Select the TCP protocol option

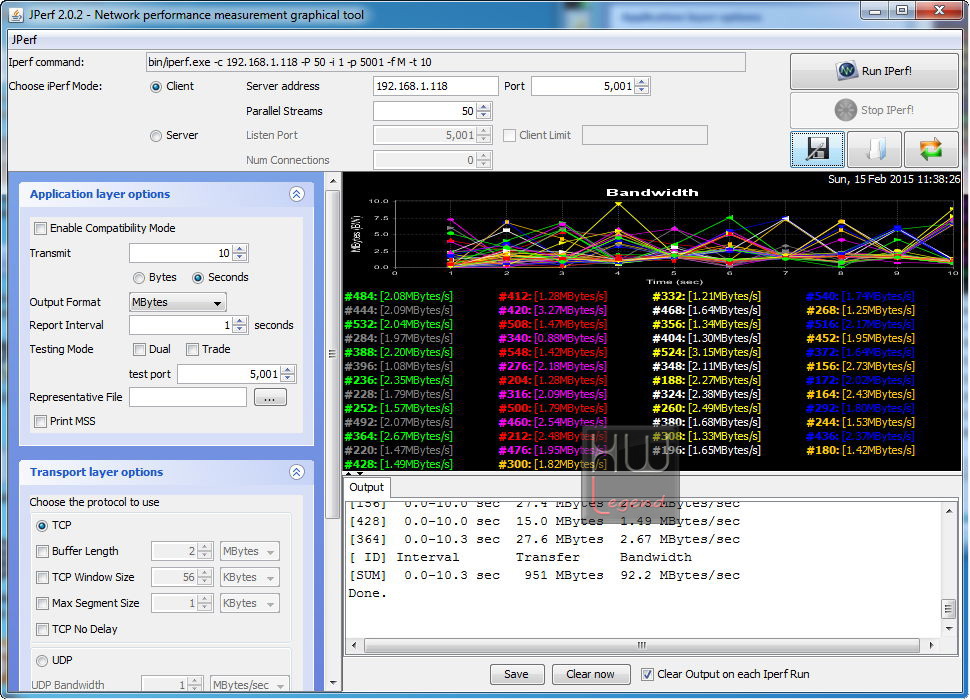[x=42, y=526]
